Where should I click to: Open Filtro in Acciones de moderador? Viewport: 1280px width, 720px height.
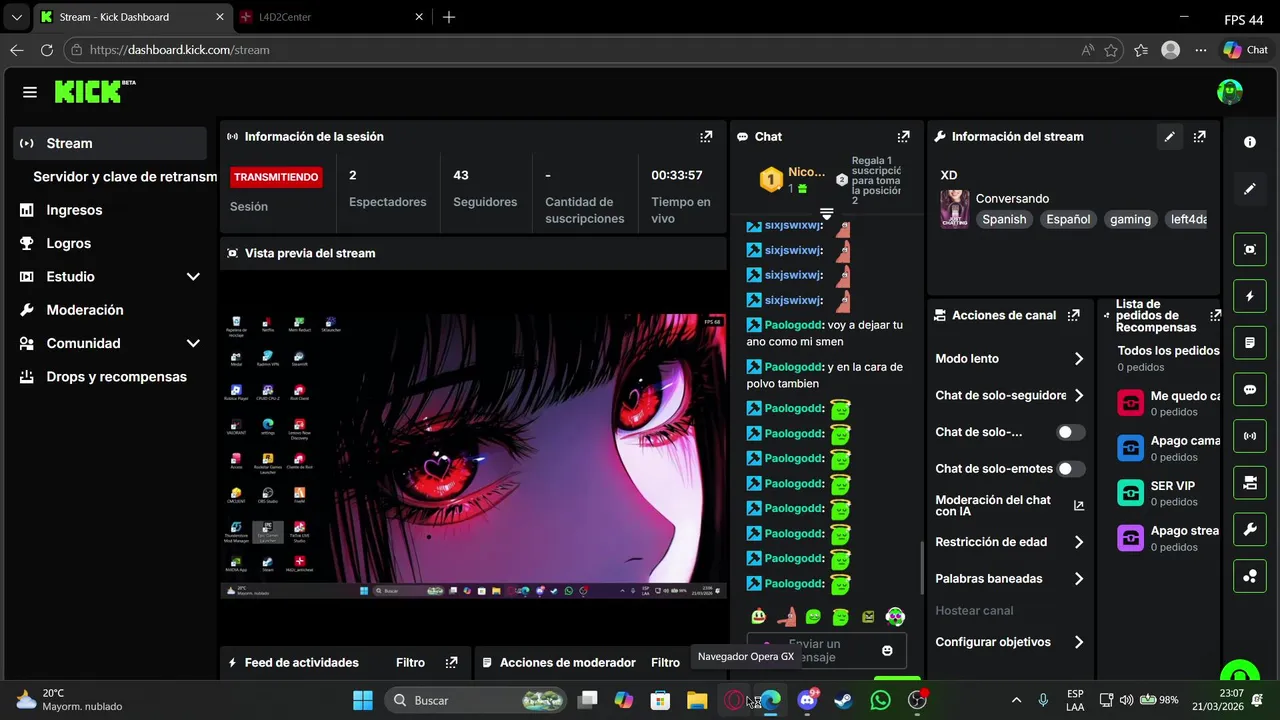(665, 662)
